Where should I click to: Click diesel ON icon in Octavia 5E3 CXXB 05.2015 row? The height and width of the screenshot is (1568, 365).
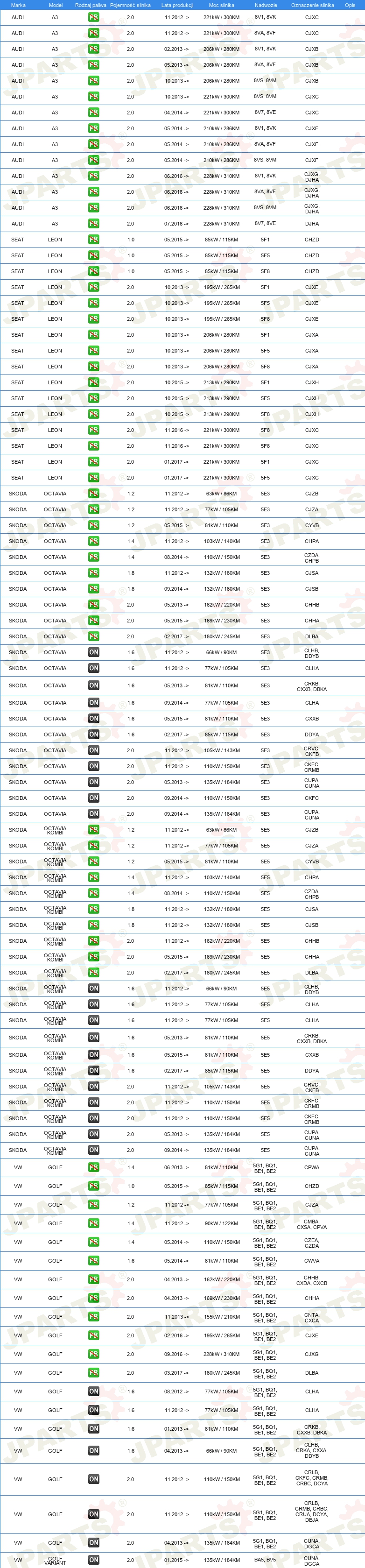tap(94, 719)
